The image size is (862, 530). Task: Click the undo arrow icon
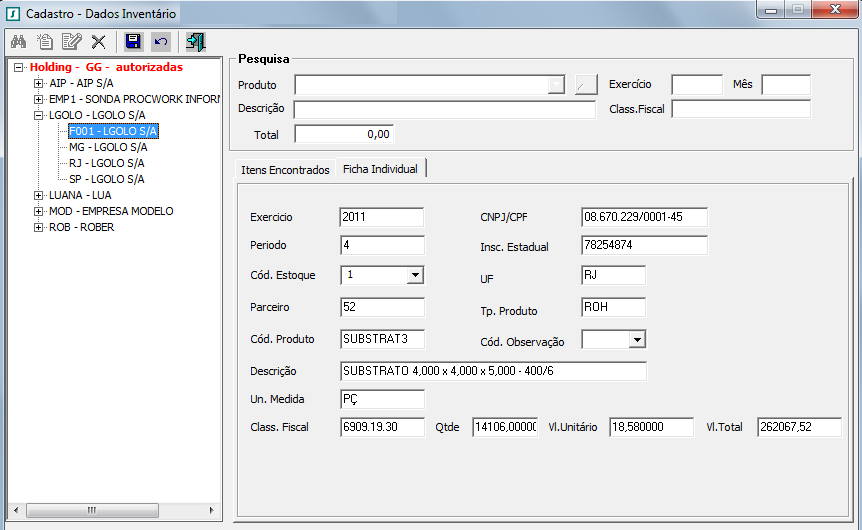click(x=161, y=42)
